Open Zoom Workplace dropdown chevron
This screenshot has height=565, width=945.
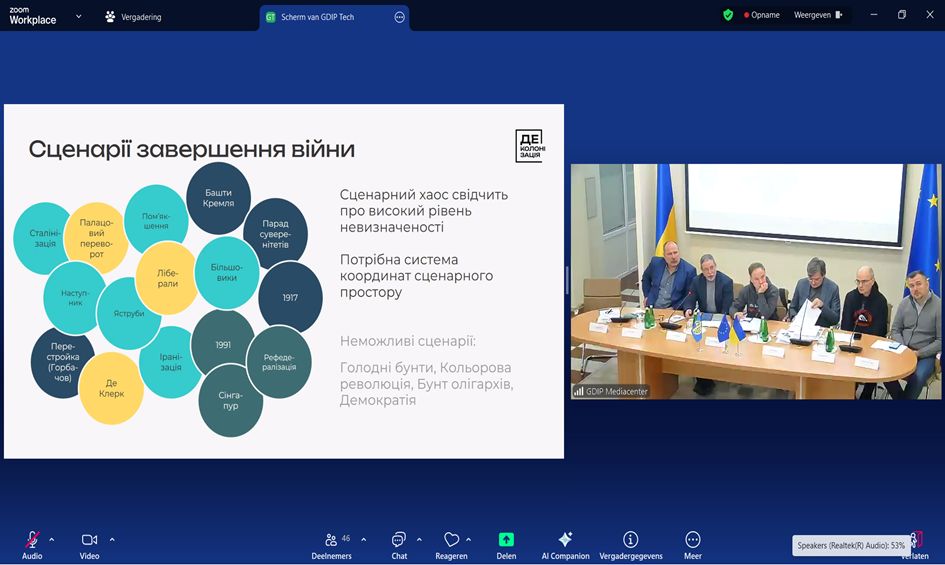(x=79, y=16)
